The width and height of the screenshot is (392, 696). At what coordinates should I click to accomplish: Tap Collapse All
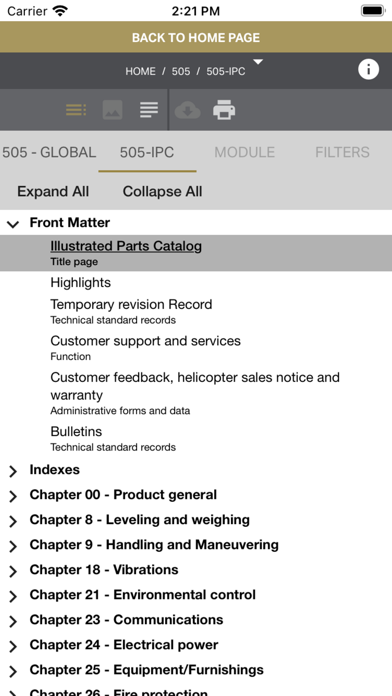162,191
